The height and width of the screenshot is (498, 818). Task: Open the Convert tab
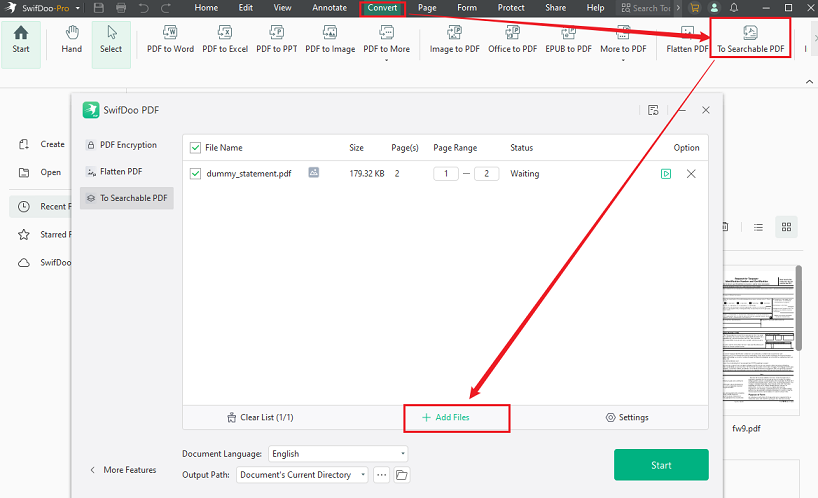coord(382,8)
